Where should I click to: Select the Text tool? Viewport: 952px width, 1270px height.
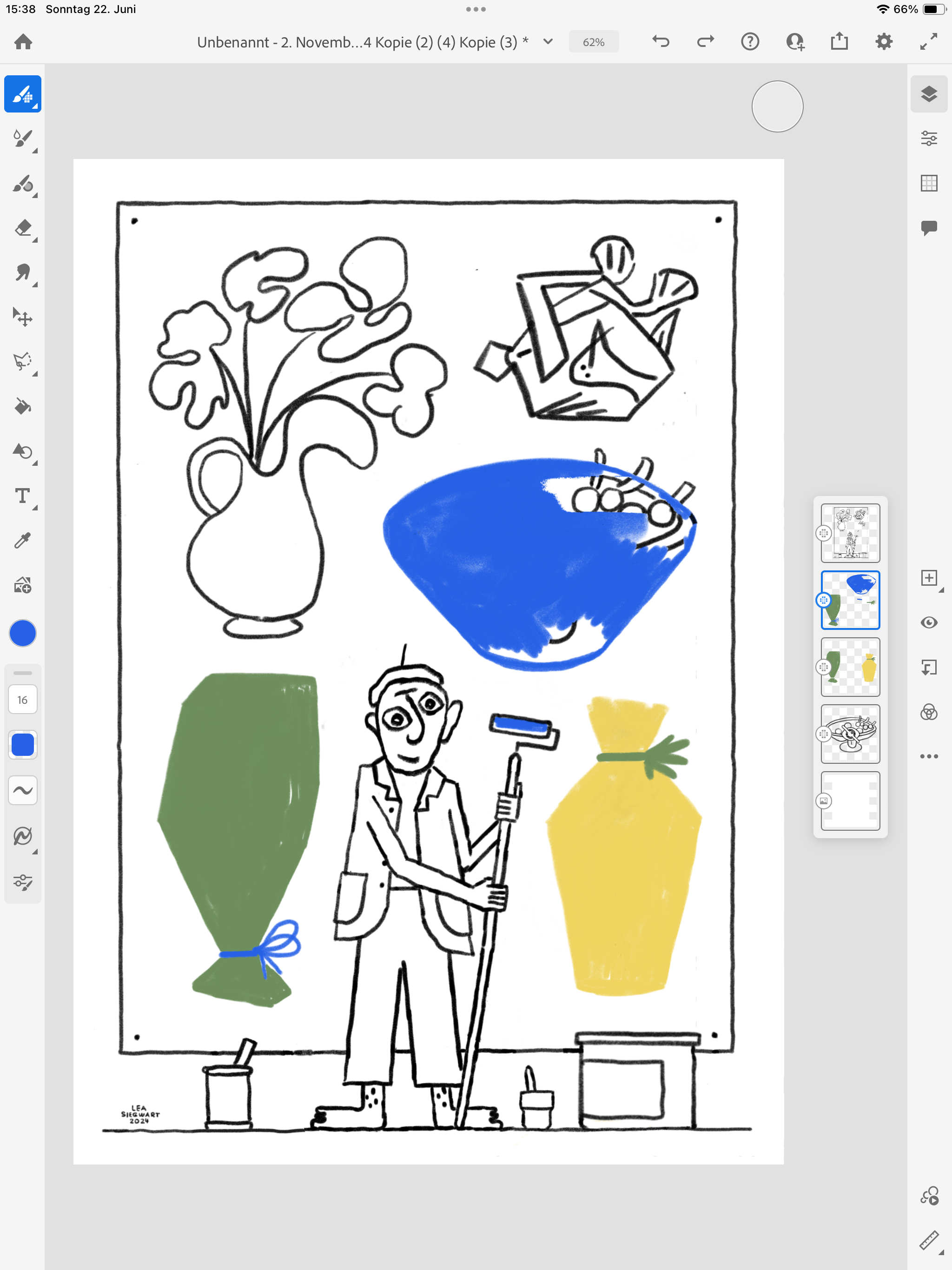pos(22,496)
